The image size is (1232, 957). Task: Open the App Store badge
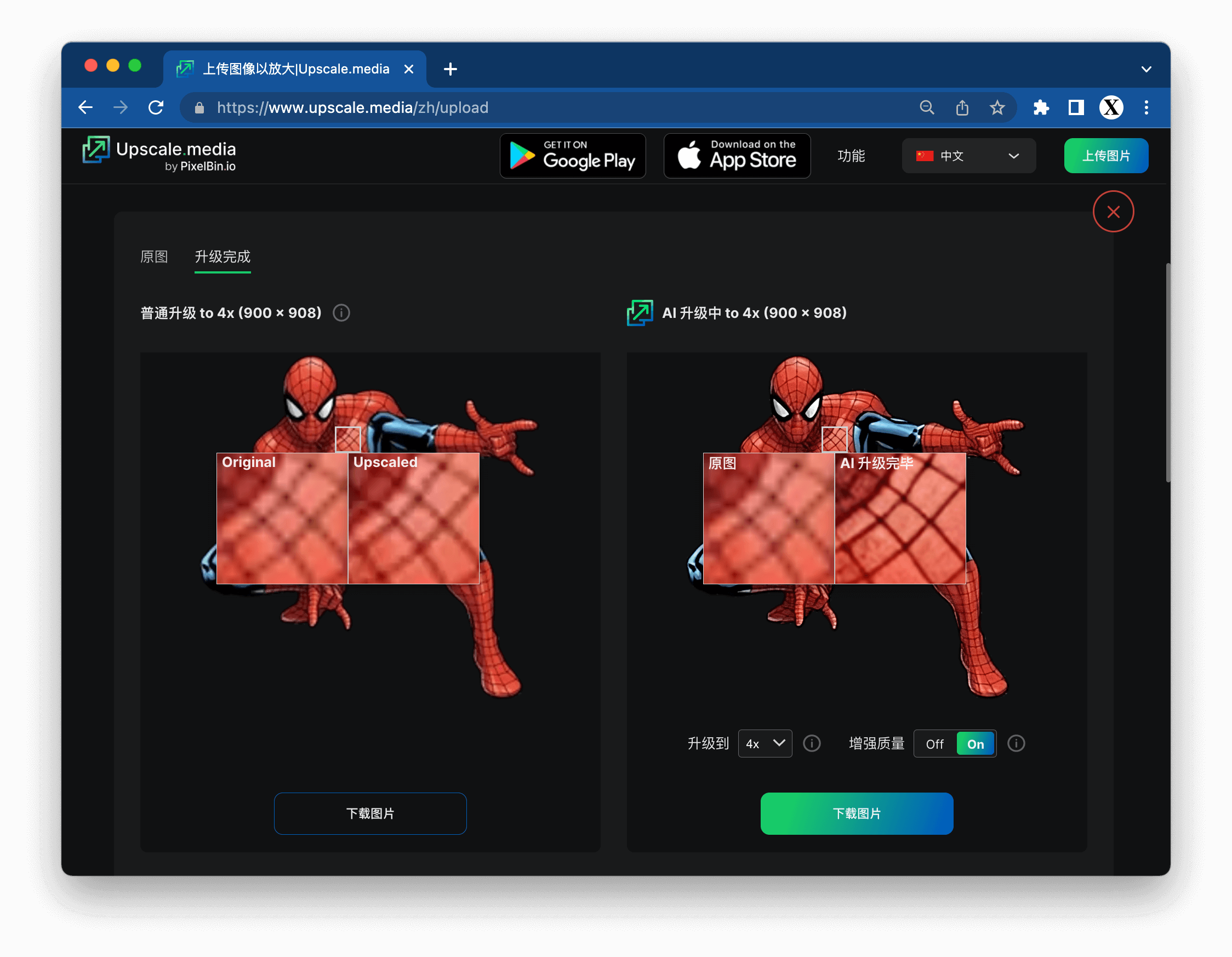coord(737,156)
